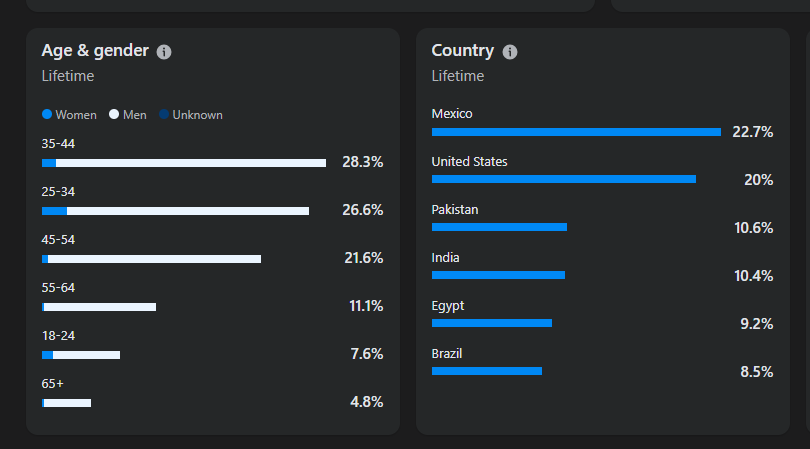Click the 55-64 age group bar
Screen dimensions: 810x449
[99, 307]
